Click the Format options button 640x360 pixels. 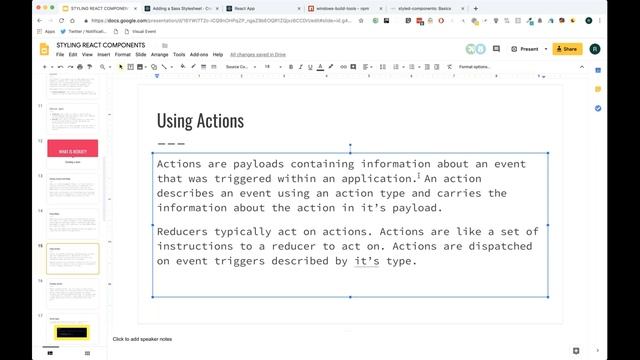point(474,67)
